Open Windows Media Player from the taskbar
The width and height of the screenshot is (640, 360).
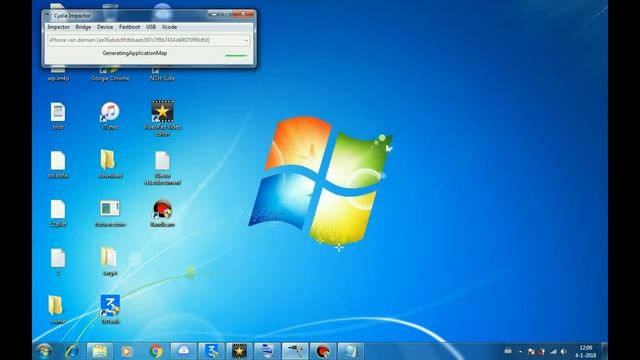[127, 351]
